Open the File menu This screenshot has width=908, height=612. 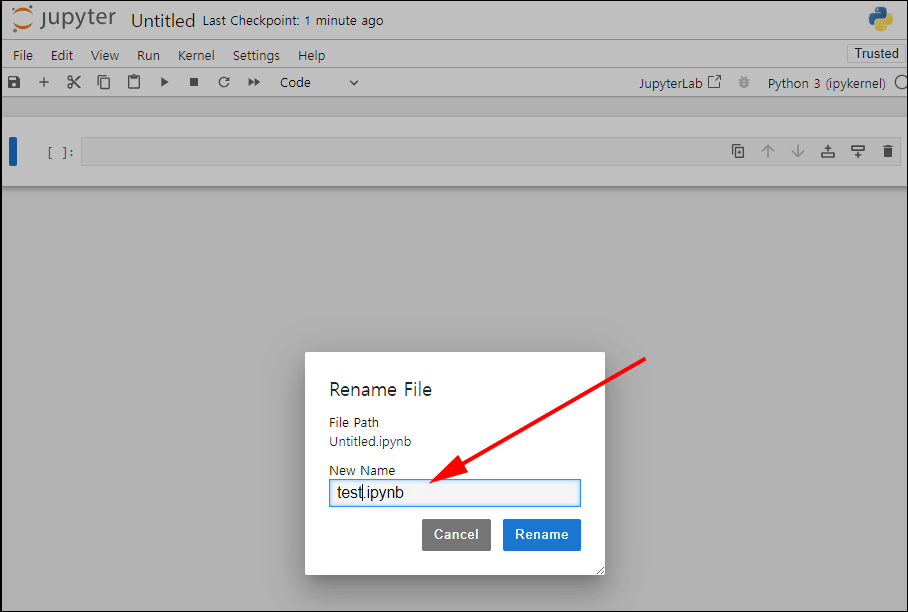pyautogui.click(x=23, y=56)
